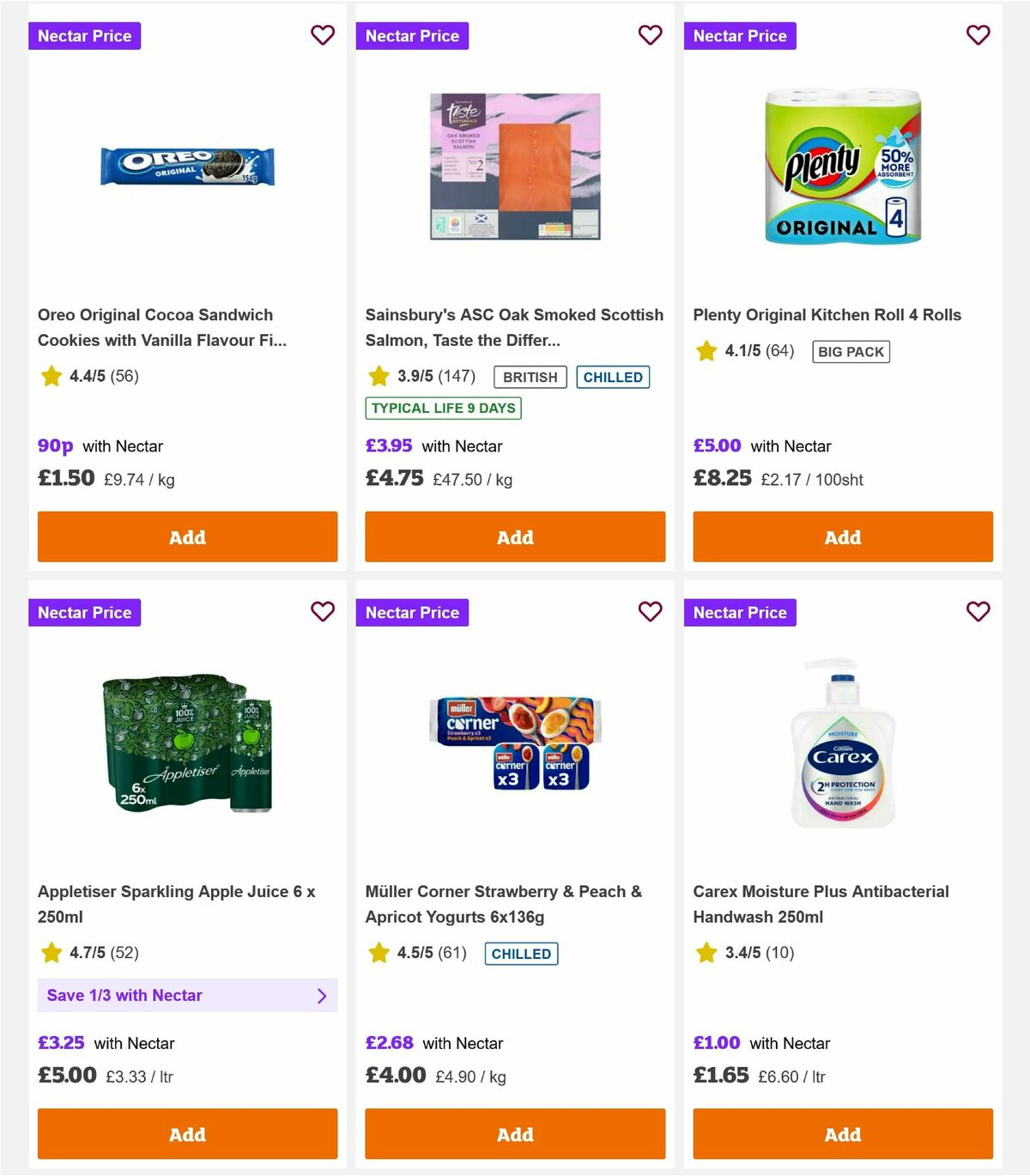Click the star icon beside the Carex rating

(x=706, y=953)
